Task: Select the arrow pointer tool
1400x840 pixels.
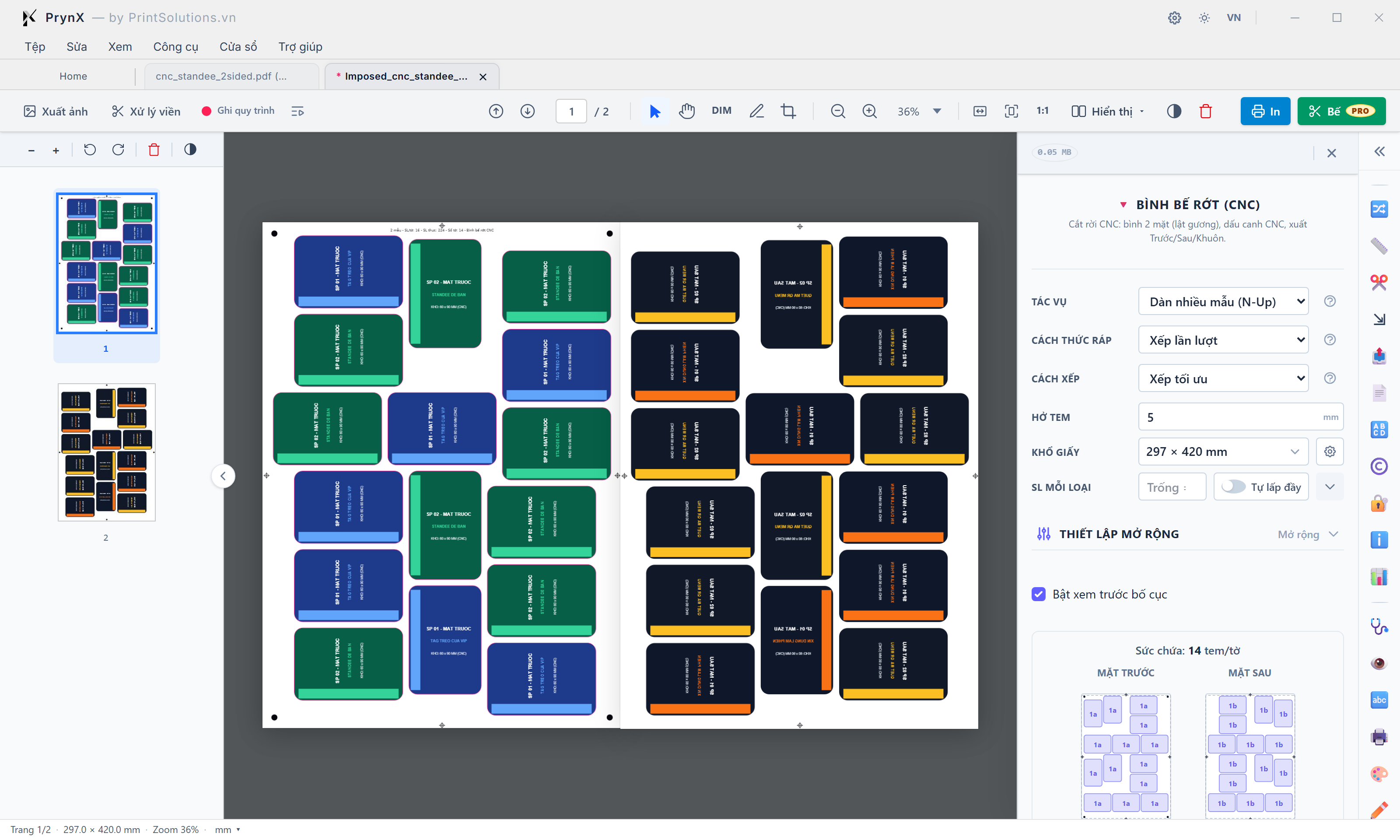Action: tap(655, 111)
